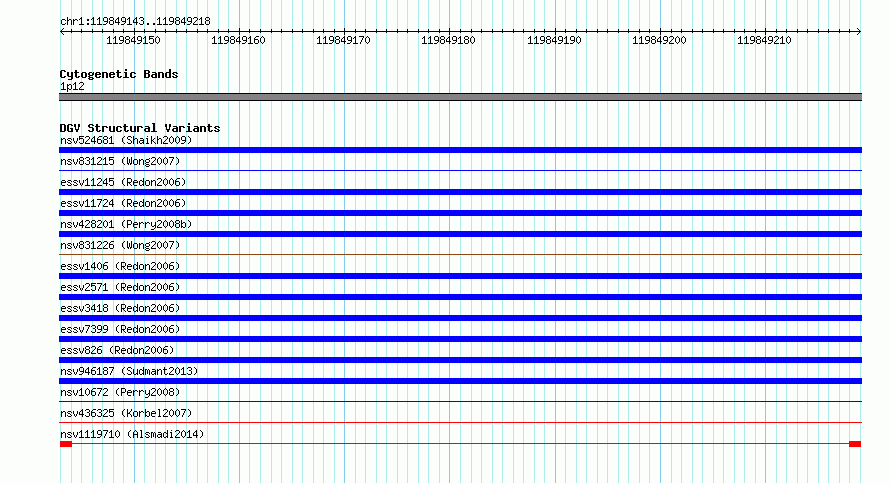Click nsv10672 (Perry2008) label

pos(120,392)
